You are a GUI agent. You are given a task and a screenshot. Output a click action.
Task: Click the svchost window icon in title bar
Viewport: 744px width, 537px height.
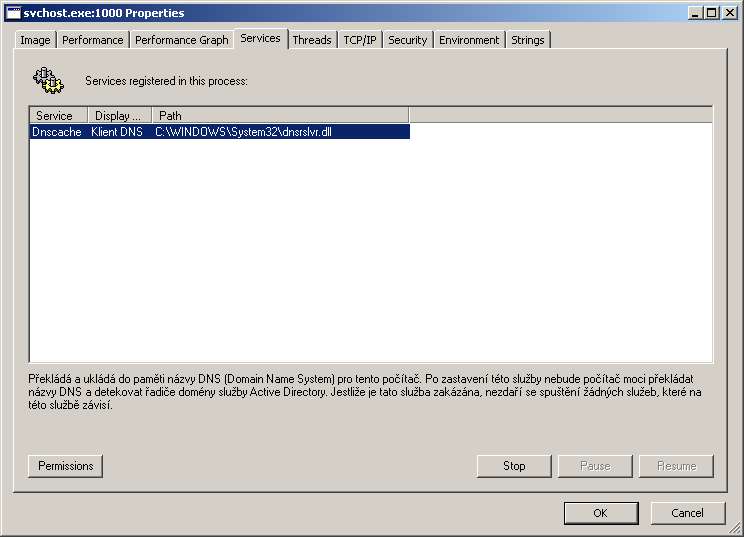coord(13,13)
